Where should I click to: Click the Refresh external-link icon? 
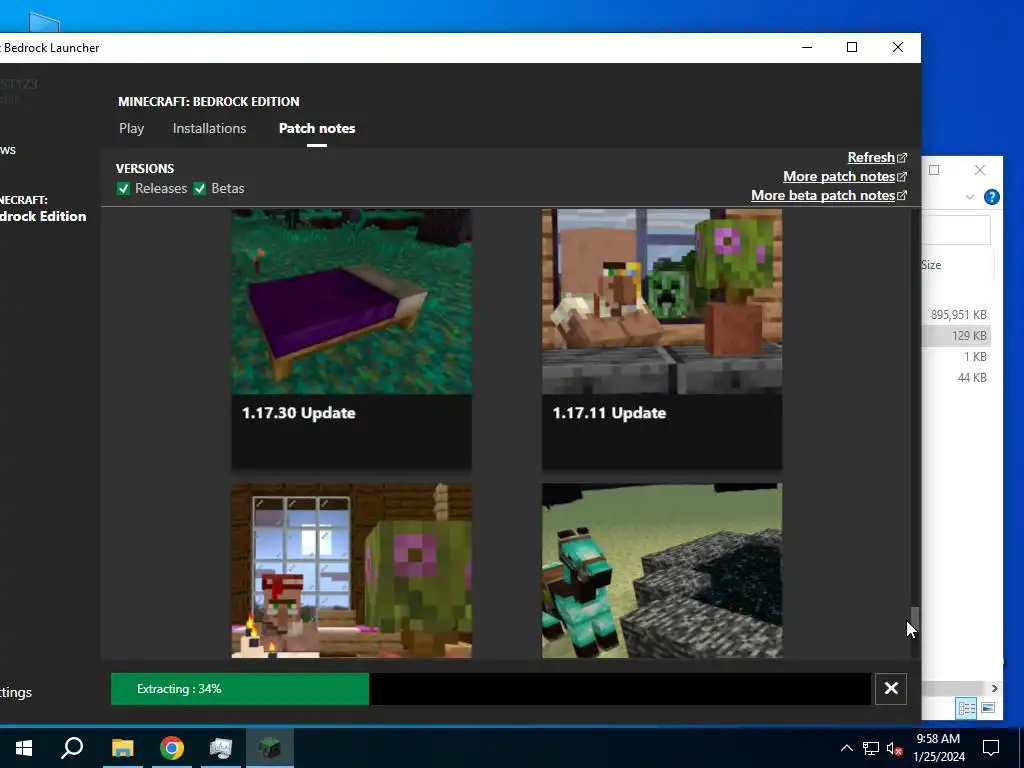point(902,157)
